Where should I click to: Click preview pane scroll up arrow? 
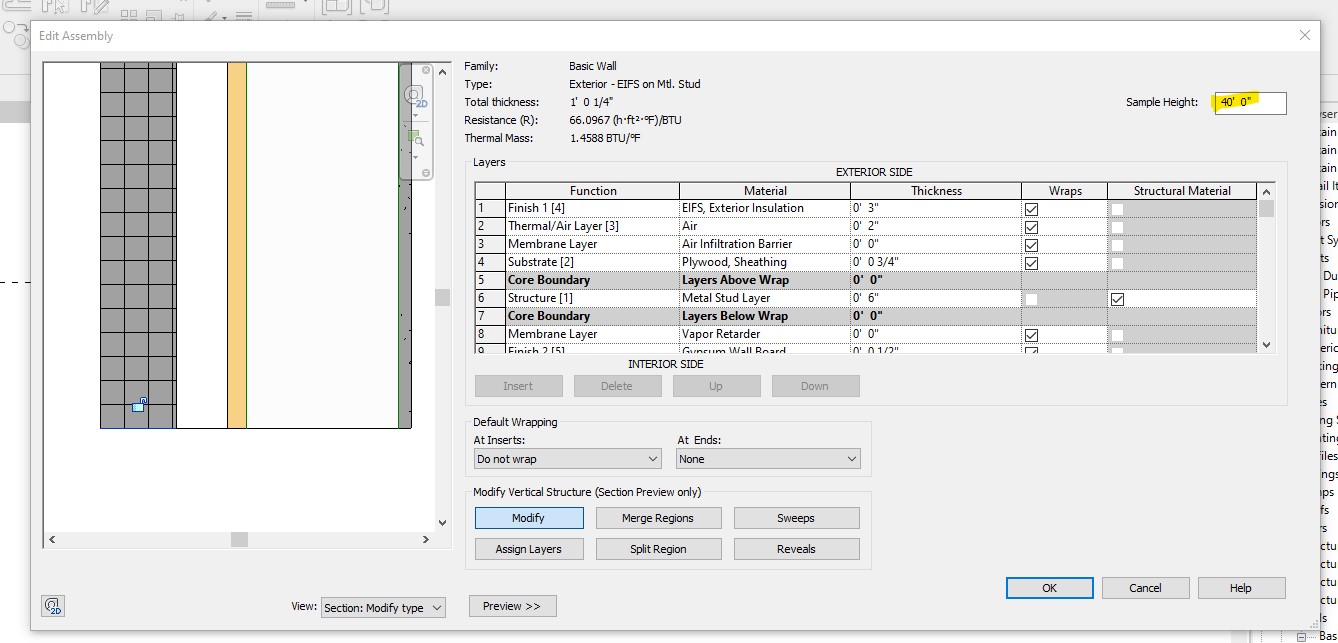(x=442, y=70)
